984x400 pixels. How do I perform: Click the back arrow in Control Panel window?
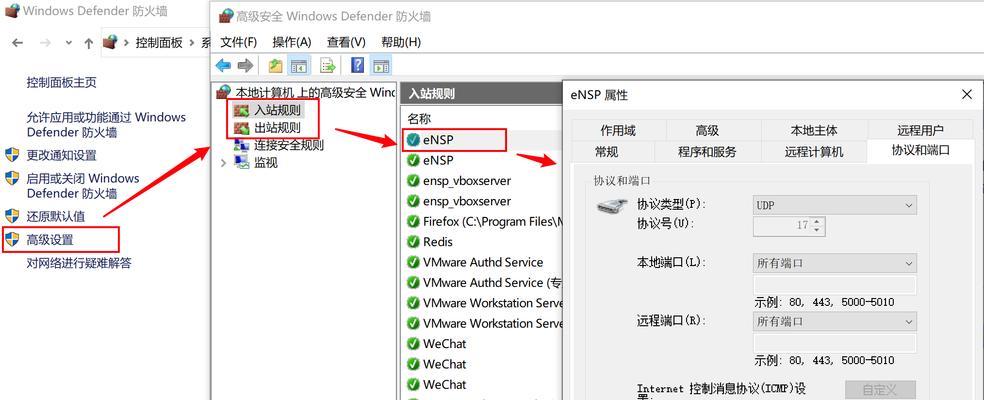[x=18, y=43]
